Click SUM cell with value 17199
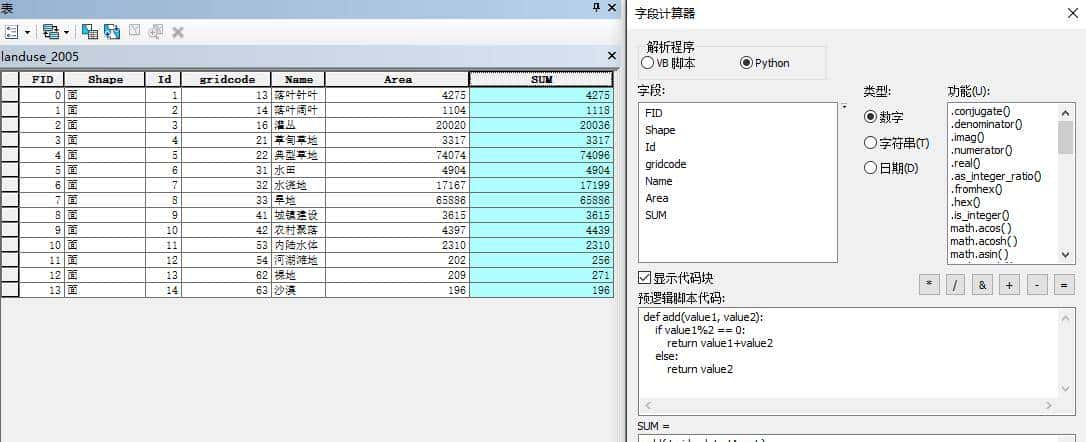Image resolution: width=1086 pixels, height=442 pixels. [x=541, y=185]
